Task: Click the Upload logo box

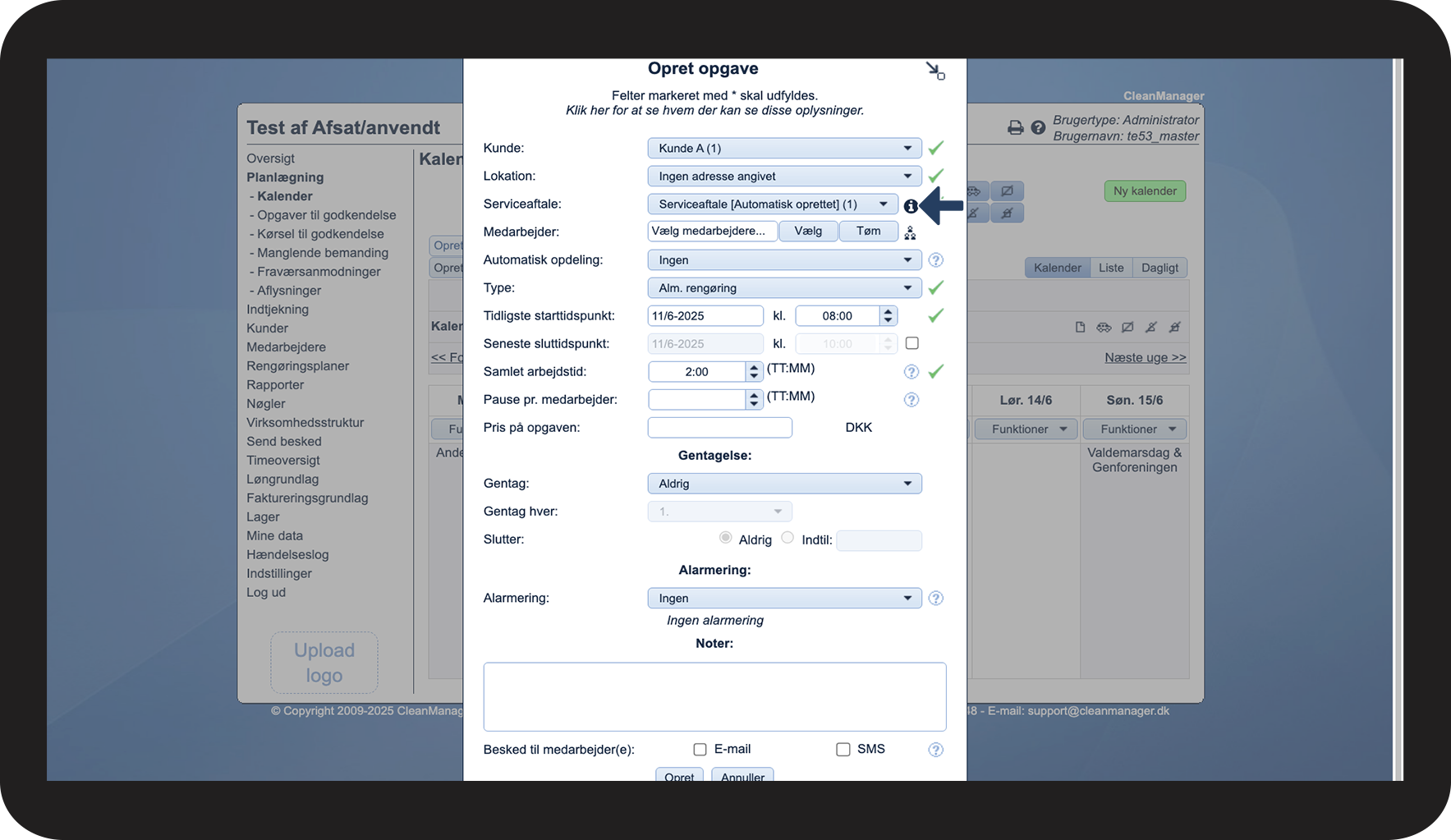Action: (324, 663)
